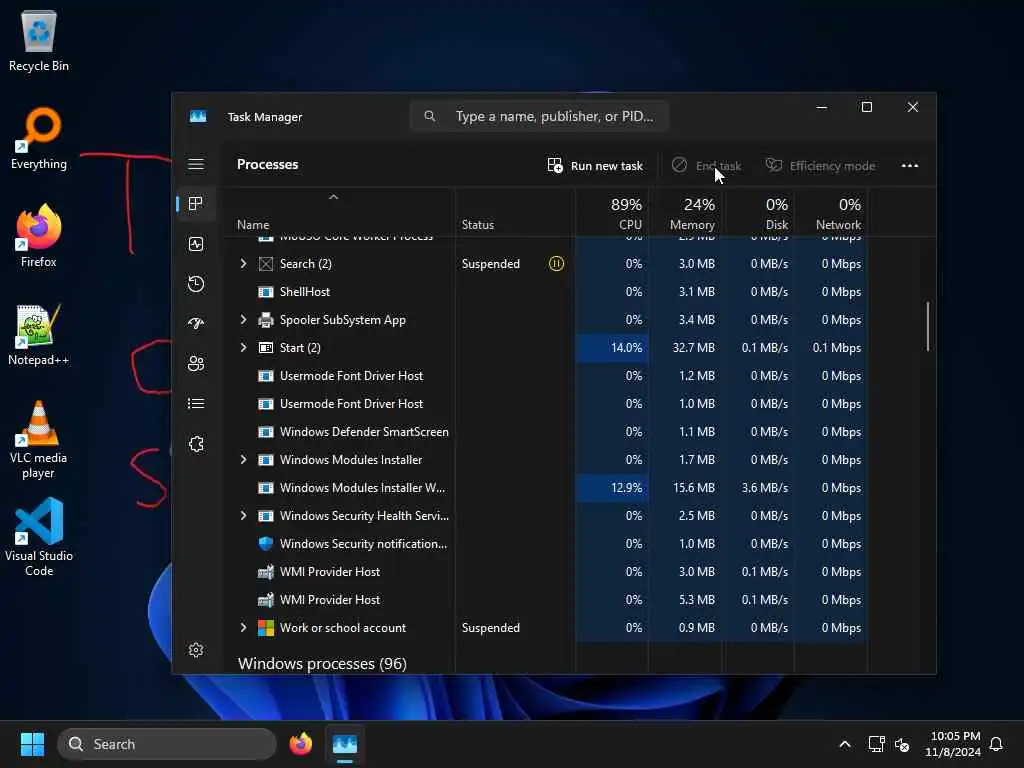Expand the Spooler SubSystem App group
The image size is (1024, 768).
point(244,320)
